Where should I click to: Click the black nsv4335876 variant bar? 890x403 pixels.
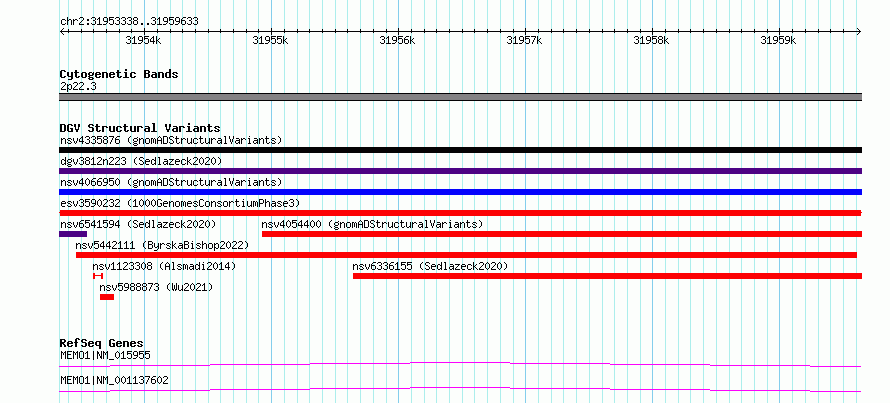point(460,150)
